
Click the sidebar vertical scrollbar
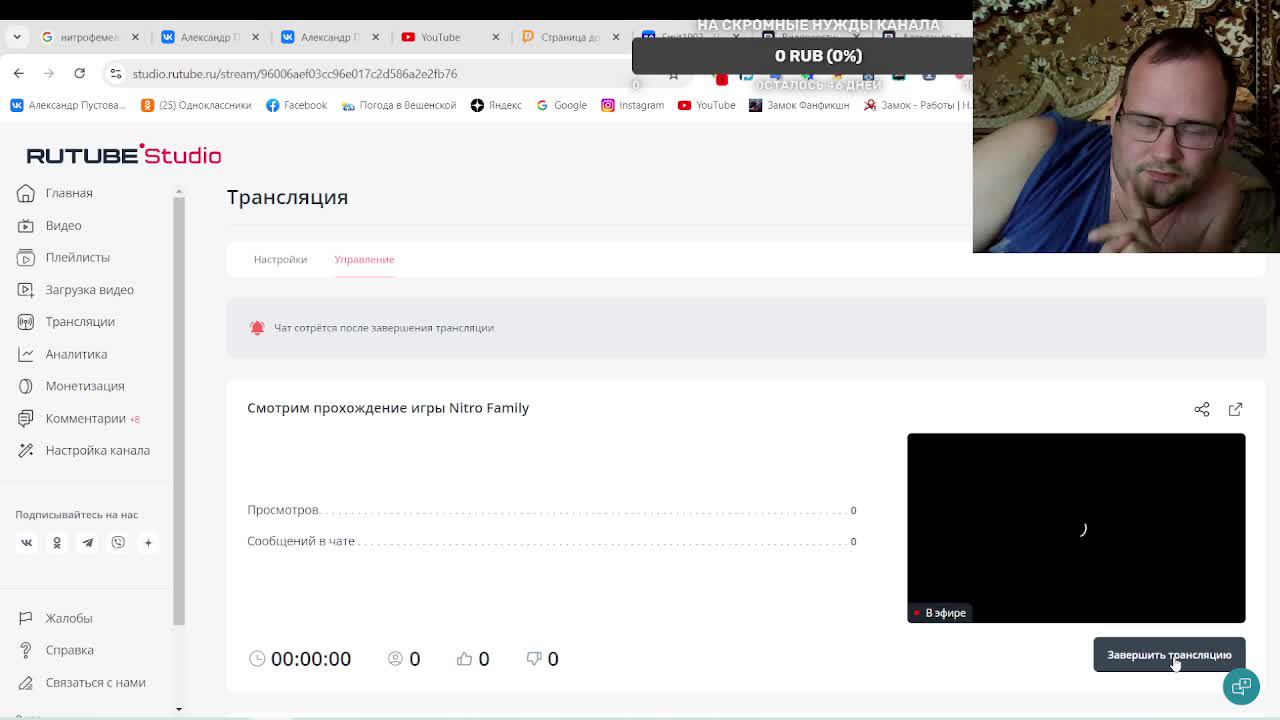coord(179,410)
